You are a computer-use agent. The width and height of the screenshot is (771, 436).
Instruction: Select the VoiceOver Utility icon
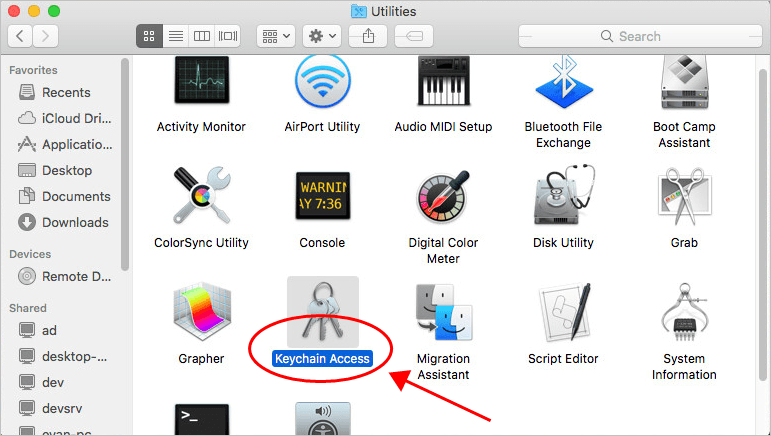323,419
